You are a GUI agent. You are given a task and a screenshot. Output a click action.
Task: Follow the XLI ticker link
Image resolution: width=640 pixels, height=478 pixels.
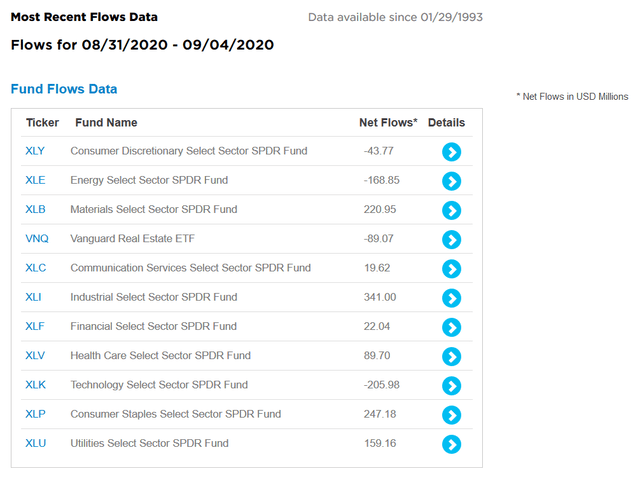[x=33, y=297]
